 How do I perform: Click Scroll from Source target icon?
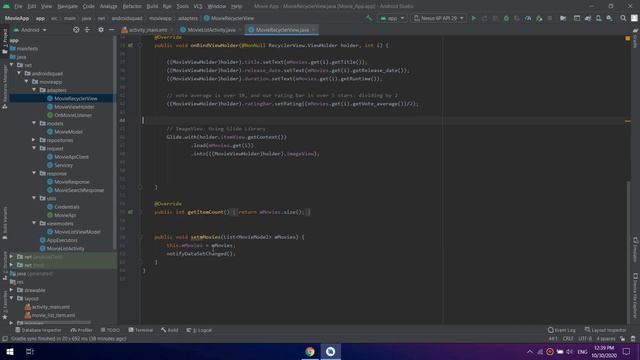click(76, 30)
